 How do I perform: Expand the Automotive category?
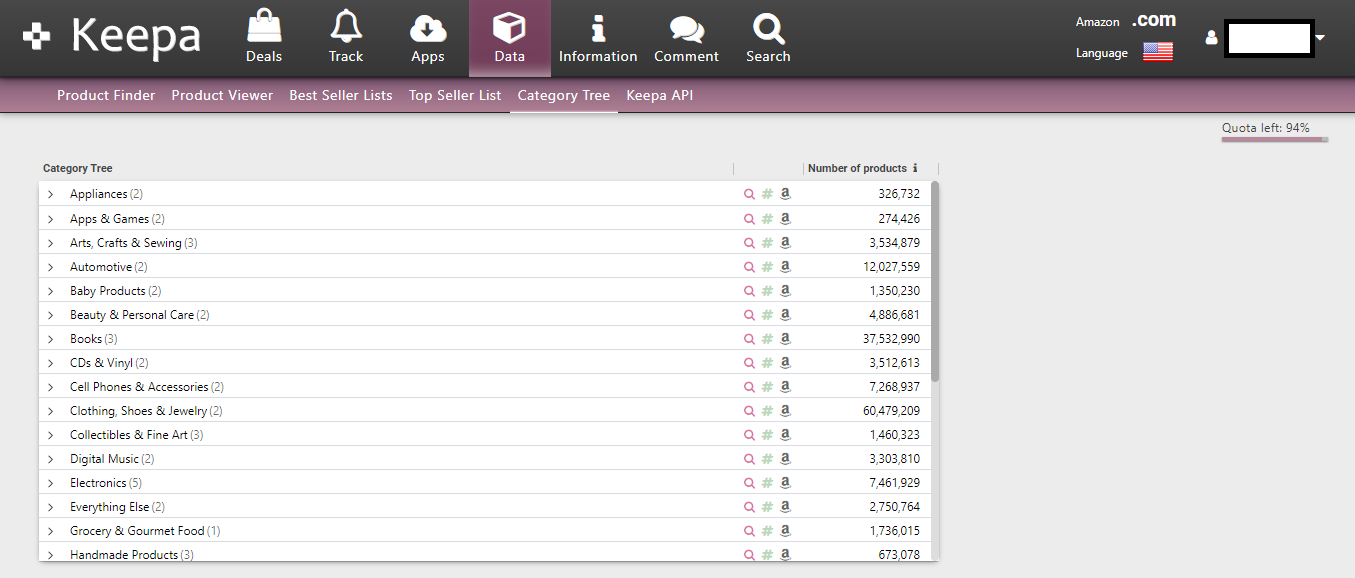(x=51, y=266)
